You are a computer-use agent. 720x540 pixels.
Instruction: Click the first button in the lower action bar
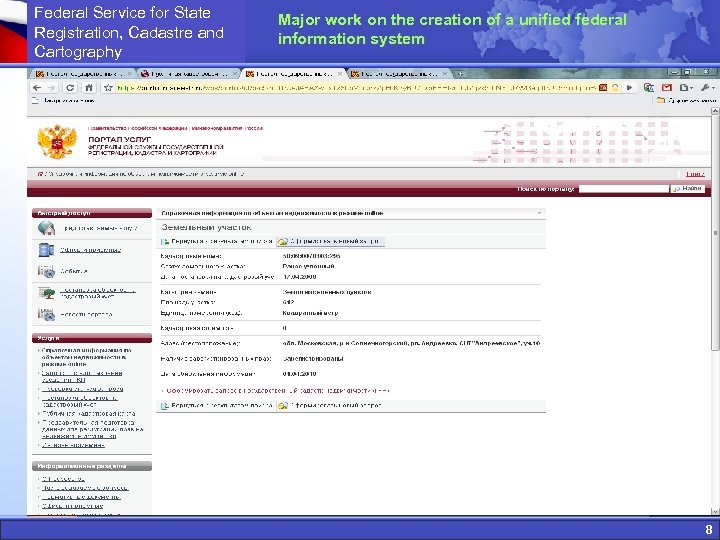[x=217, y=405]
